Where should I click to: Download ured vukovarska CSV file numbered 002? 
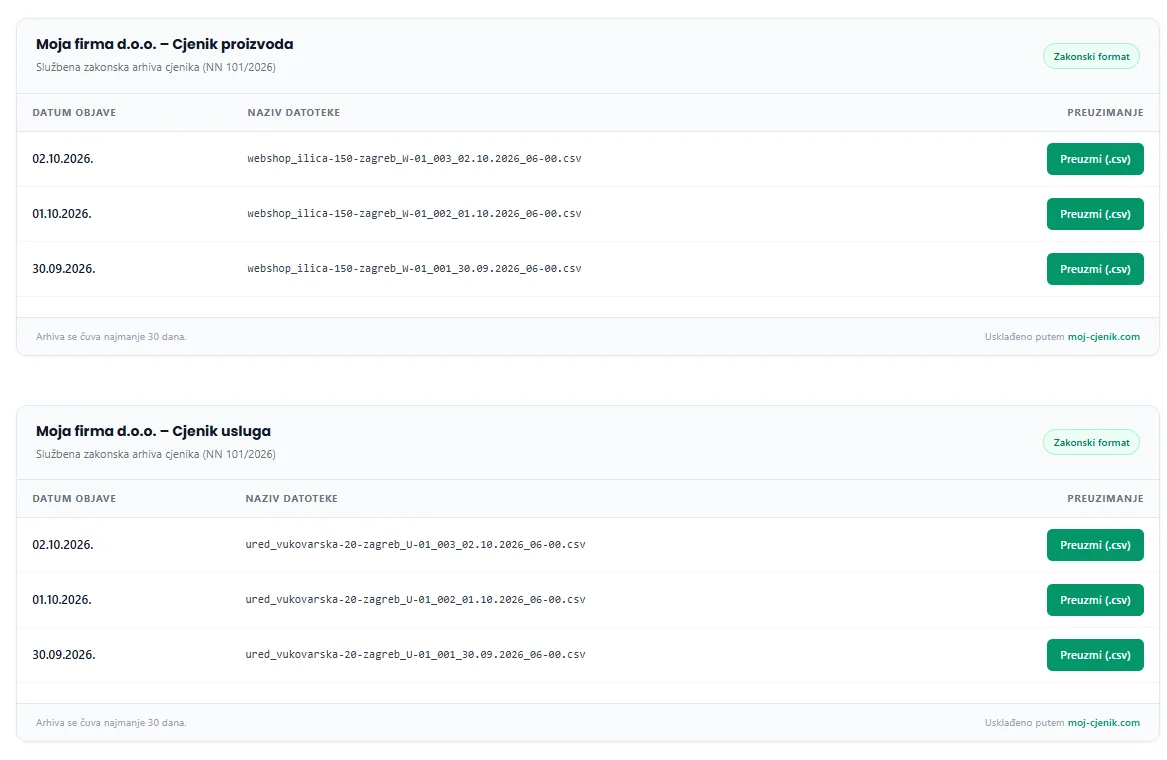coord(1095,600)
